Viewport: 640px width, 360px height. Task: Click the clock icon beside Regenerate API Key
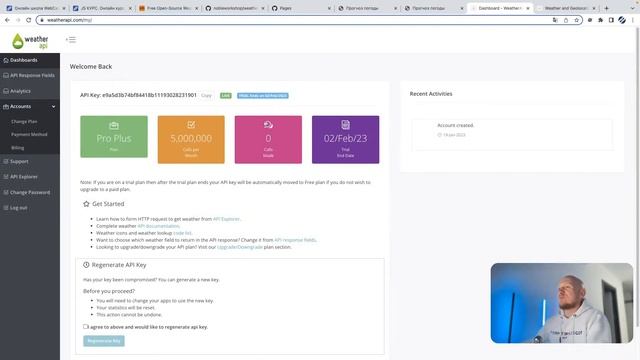[86, 265]
